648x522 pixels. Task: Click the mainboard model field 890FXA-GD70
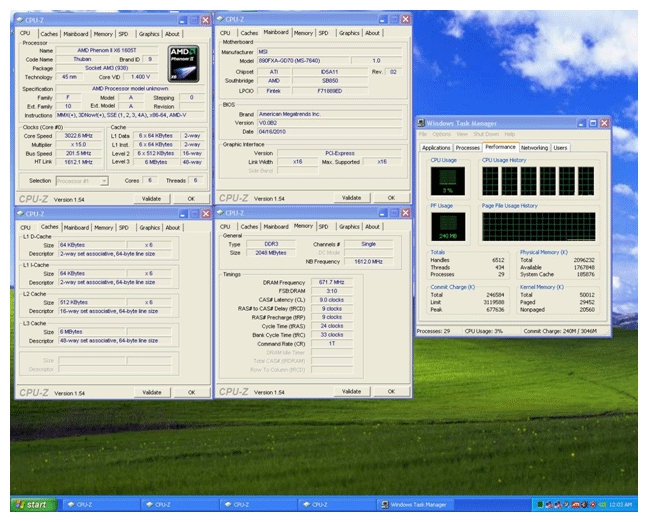[303, 61]
